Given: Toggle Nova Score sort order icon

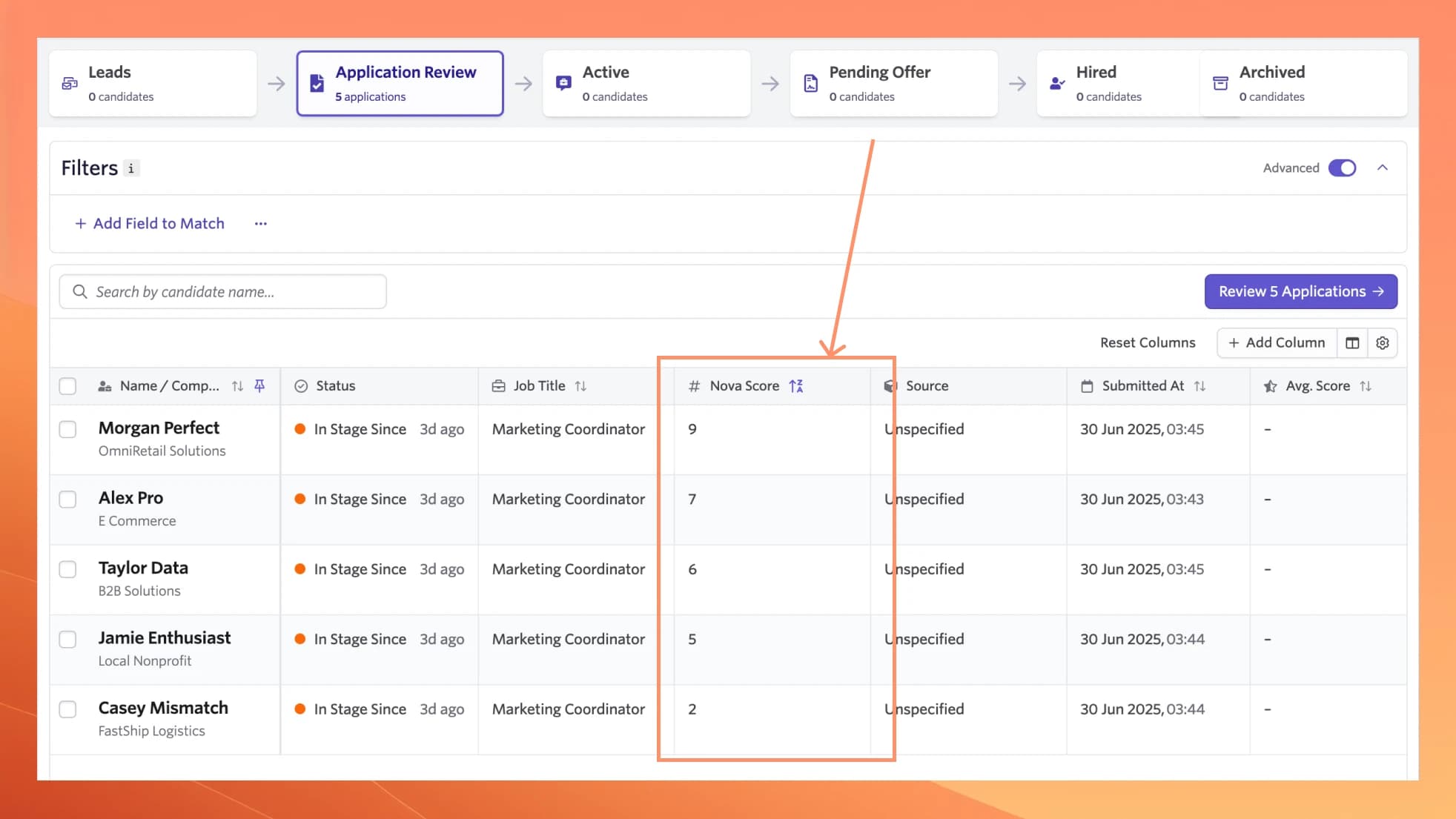Looking at the screenshot, I should pyautogui.click(x=796, y=385).
